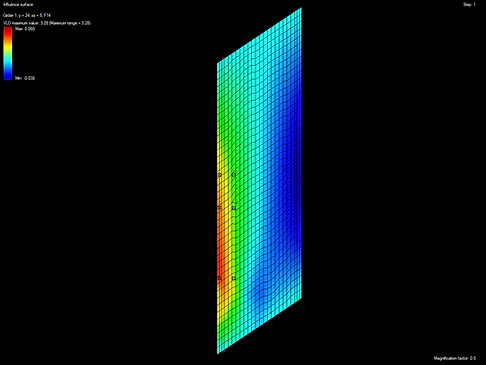Click the lowest node label in green band
486x365 pixels.
[x=234, y=278]
